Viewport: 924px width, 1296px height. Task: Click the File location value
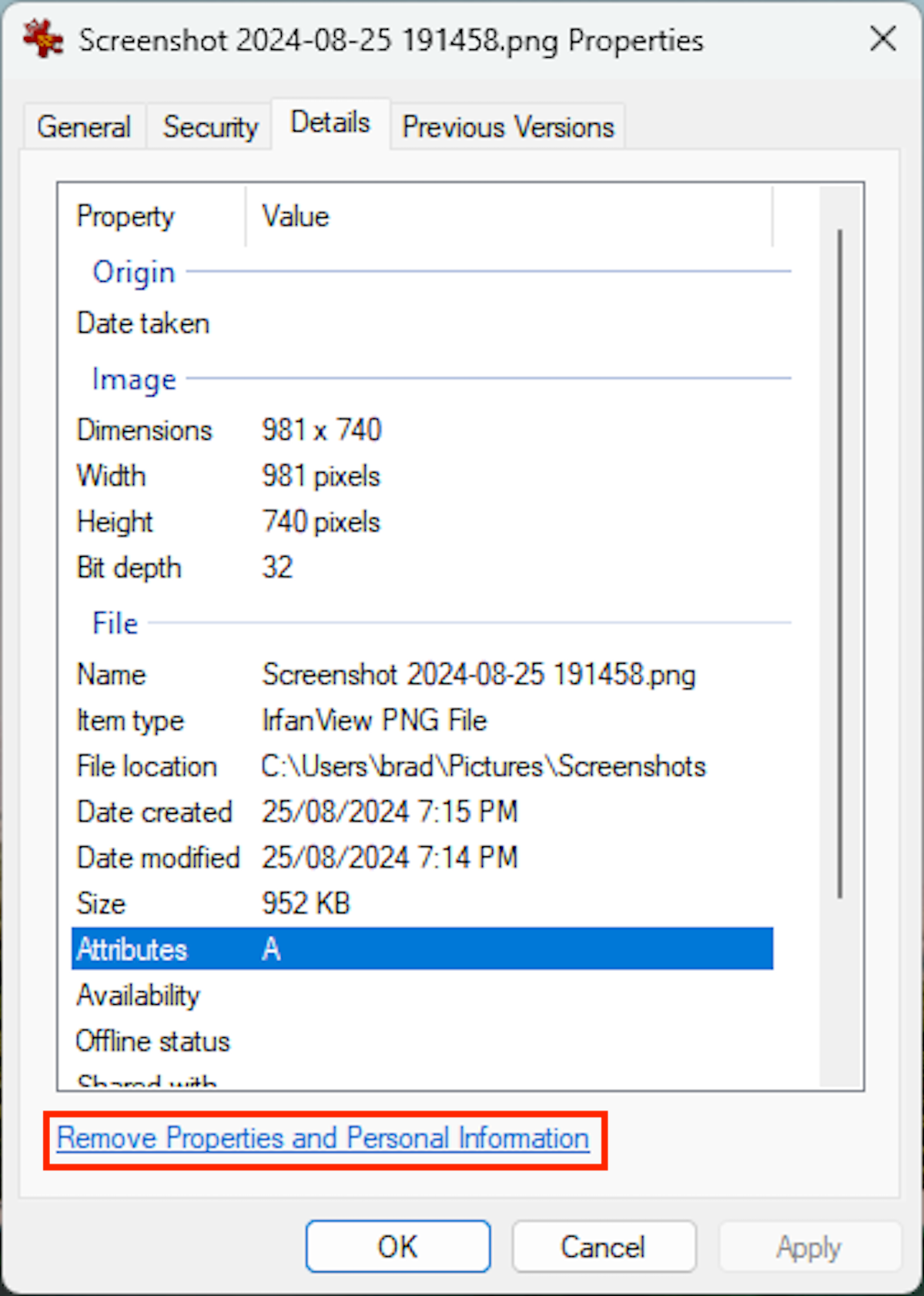(484, 766)
